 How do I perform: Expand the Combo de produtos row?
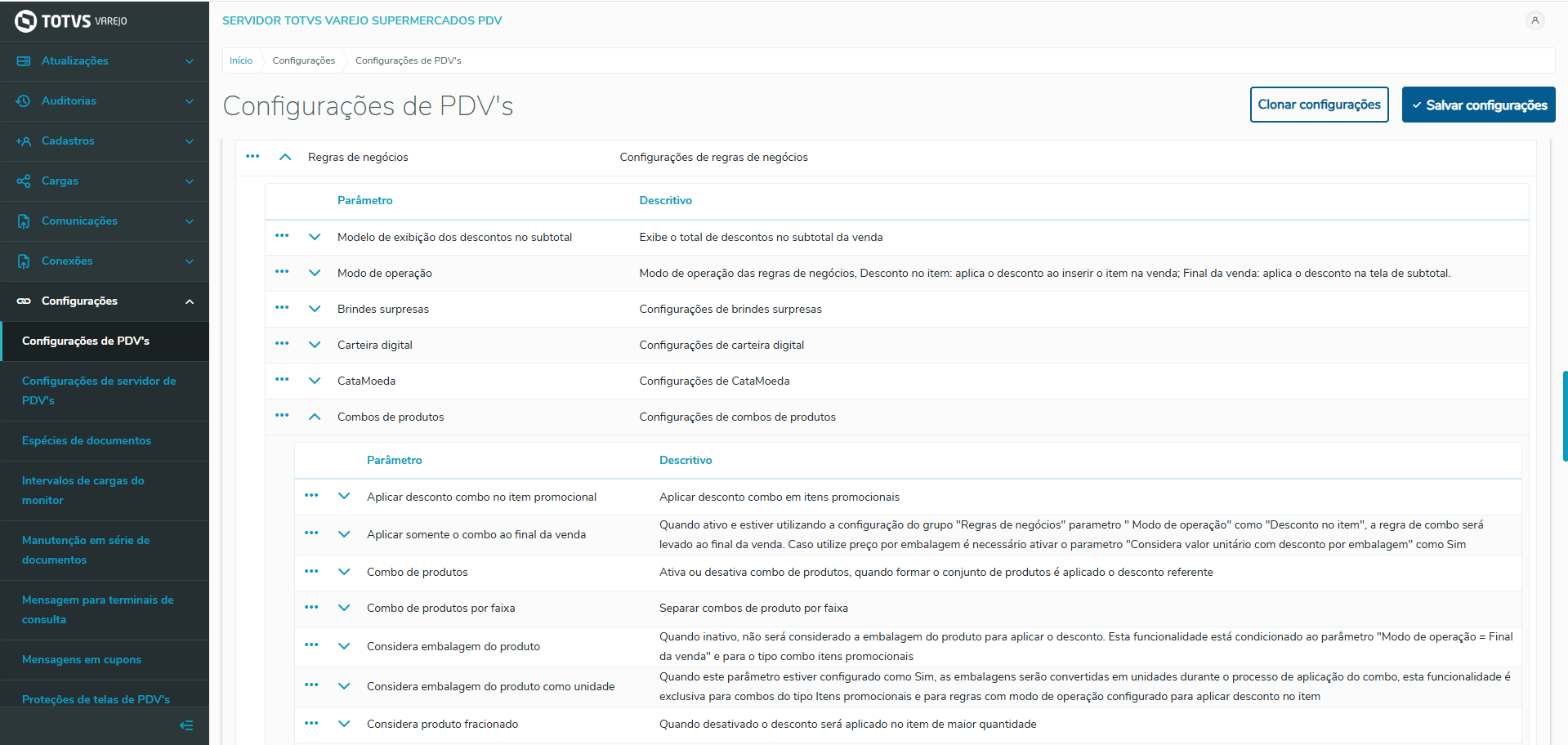pos(344,572)
